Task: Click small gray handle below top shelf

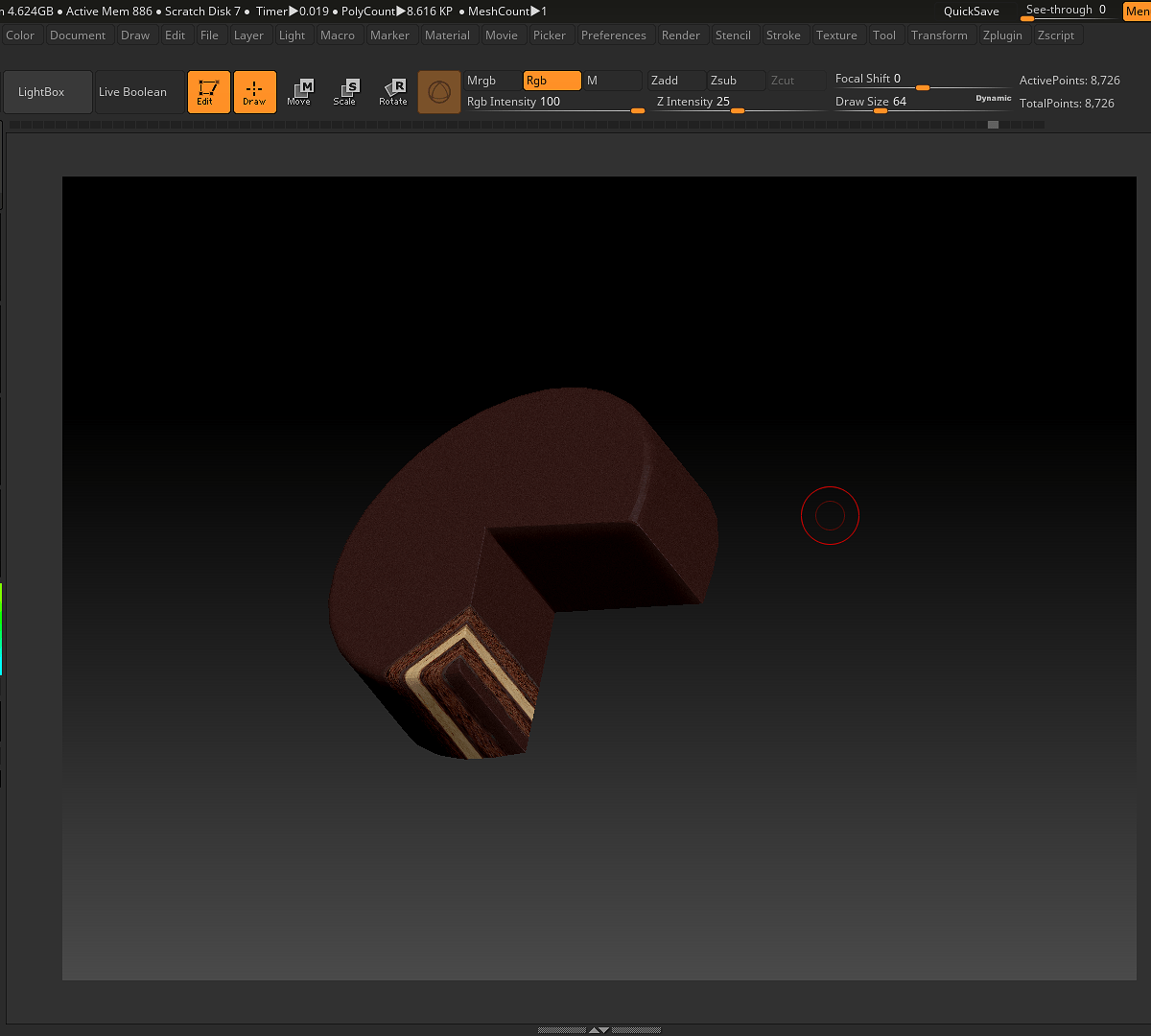Action: (993, 125)
